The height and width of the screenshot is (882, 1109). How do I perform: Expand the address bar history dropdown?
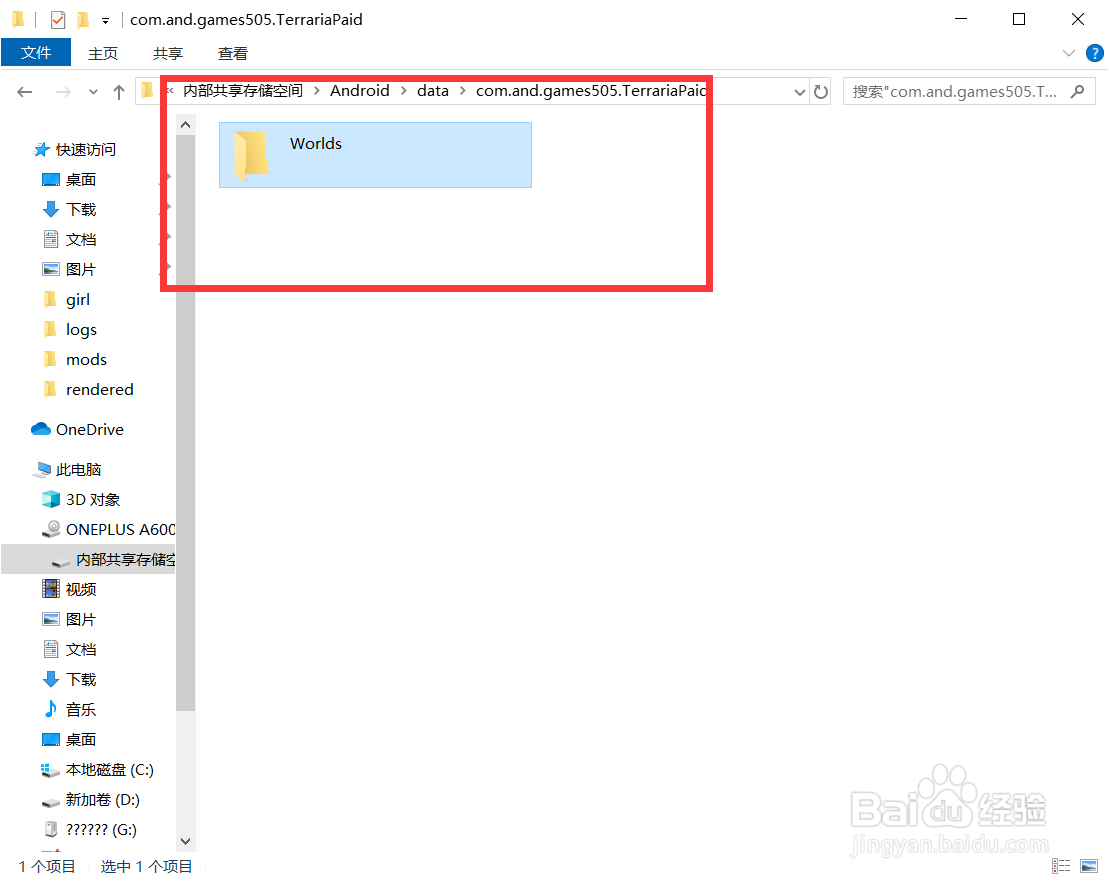click(x=799, y=92)
